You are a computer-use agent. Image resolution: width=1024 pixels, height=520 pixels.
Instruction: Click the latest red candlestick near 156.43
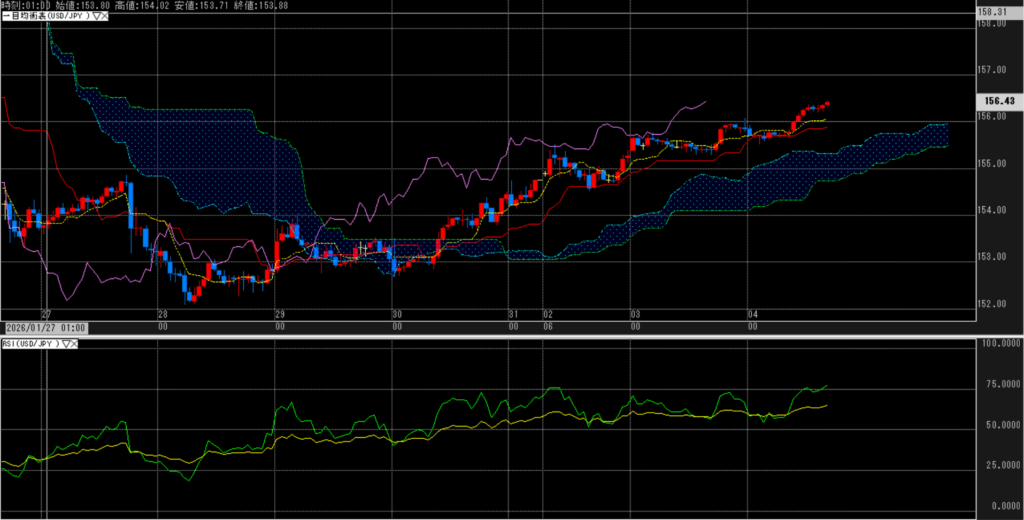(827, 103)
